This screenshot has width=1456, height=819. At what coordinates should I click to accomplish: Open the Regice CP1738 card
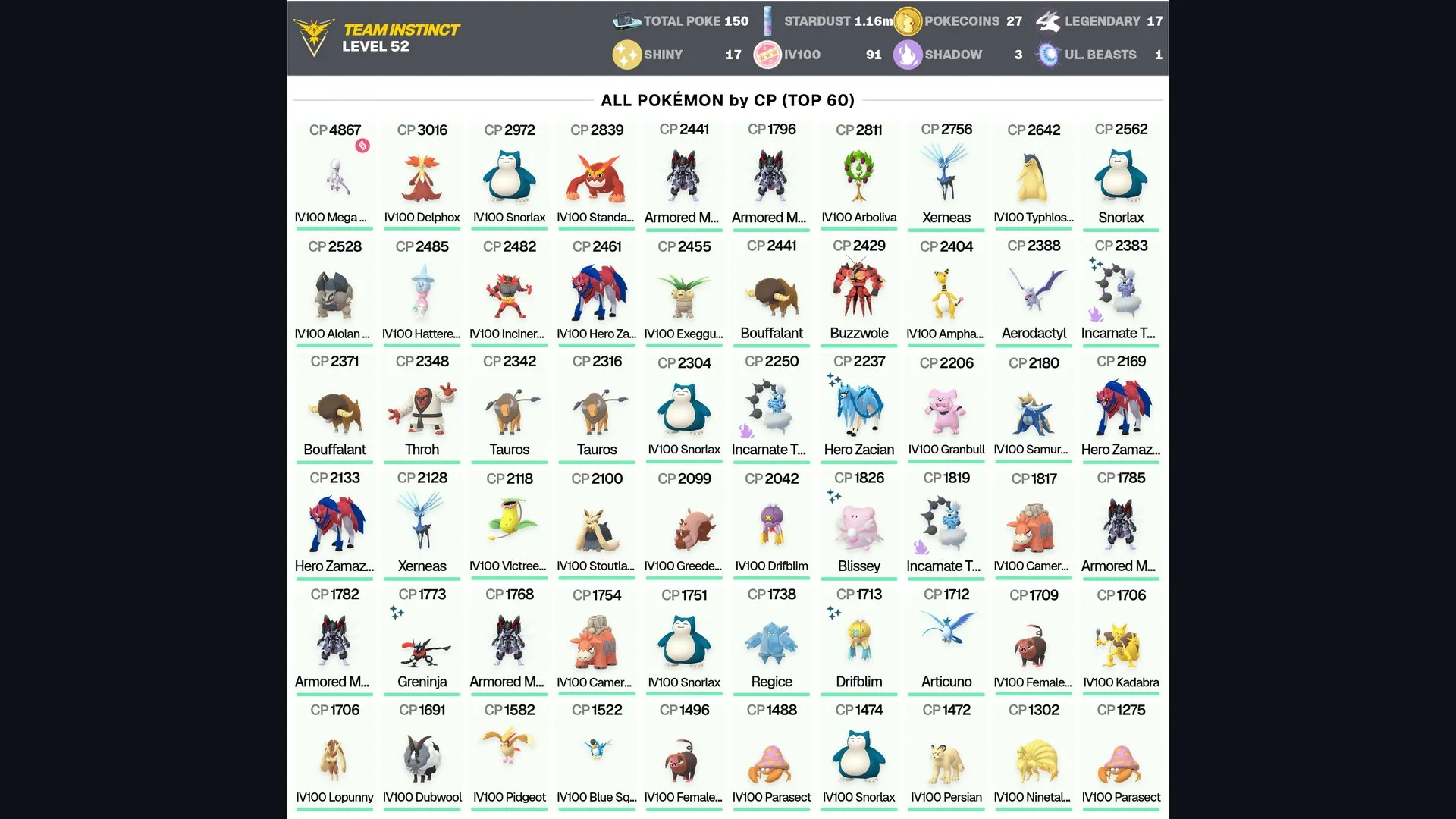772,641
